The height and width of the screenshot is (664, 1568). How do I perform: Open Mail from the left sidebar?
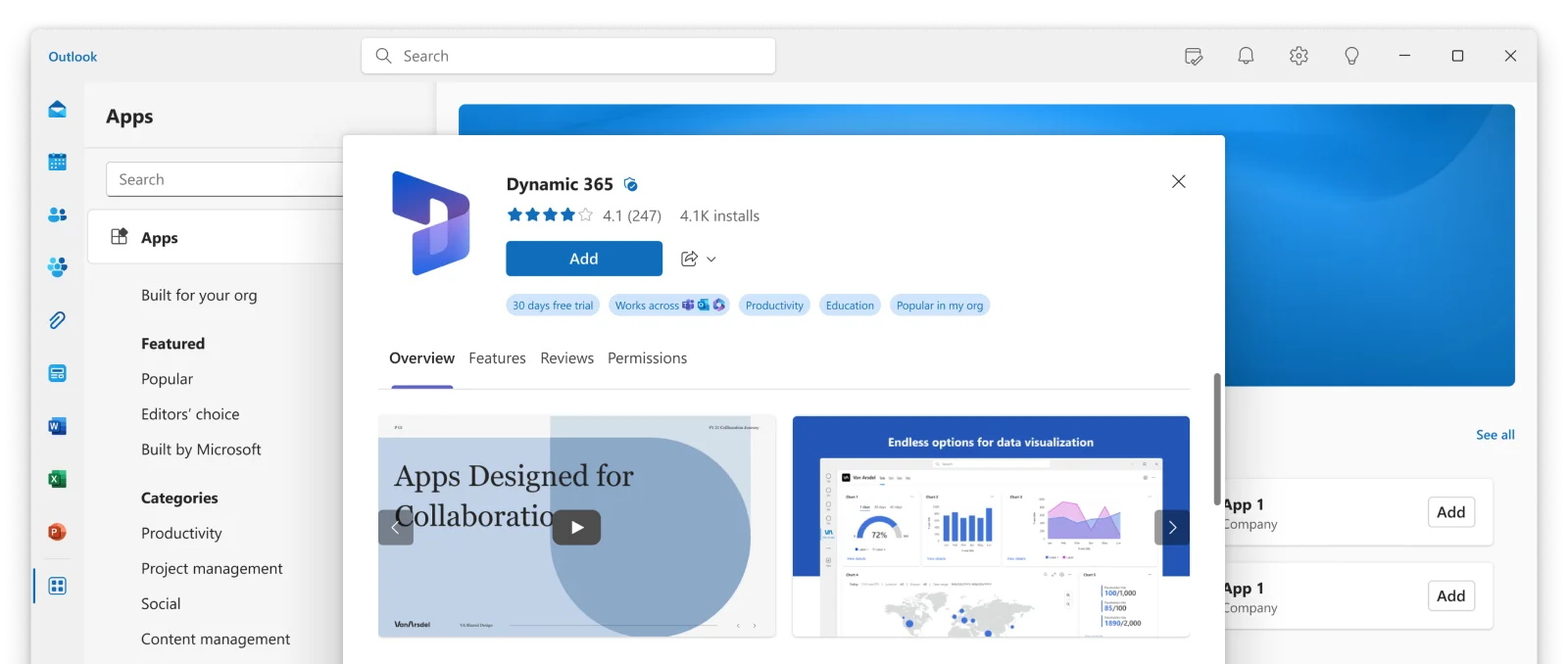(57, 109)
